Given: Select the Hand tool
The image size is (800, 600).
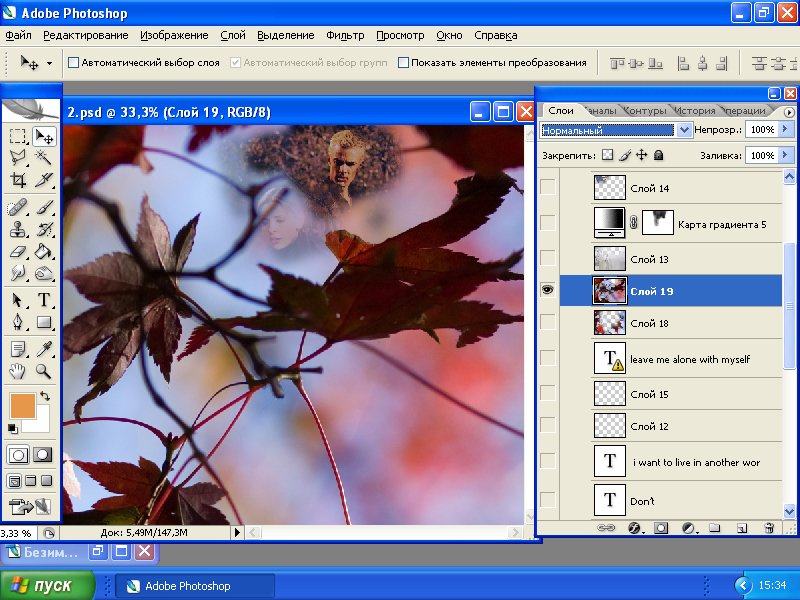Looking at the screenshot, I should click(18, 371).
